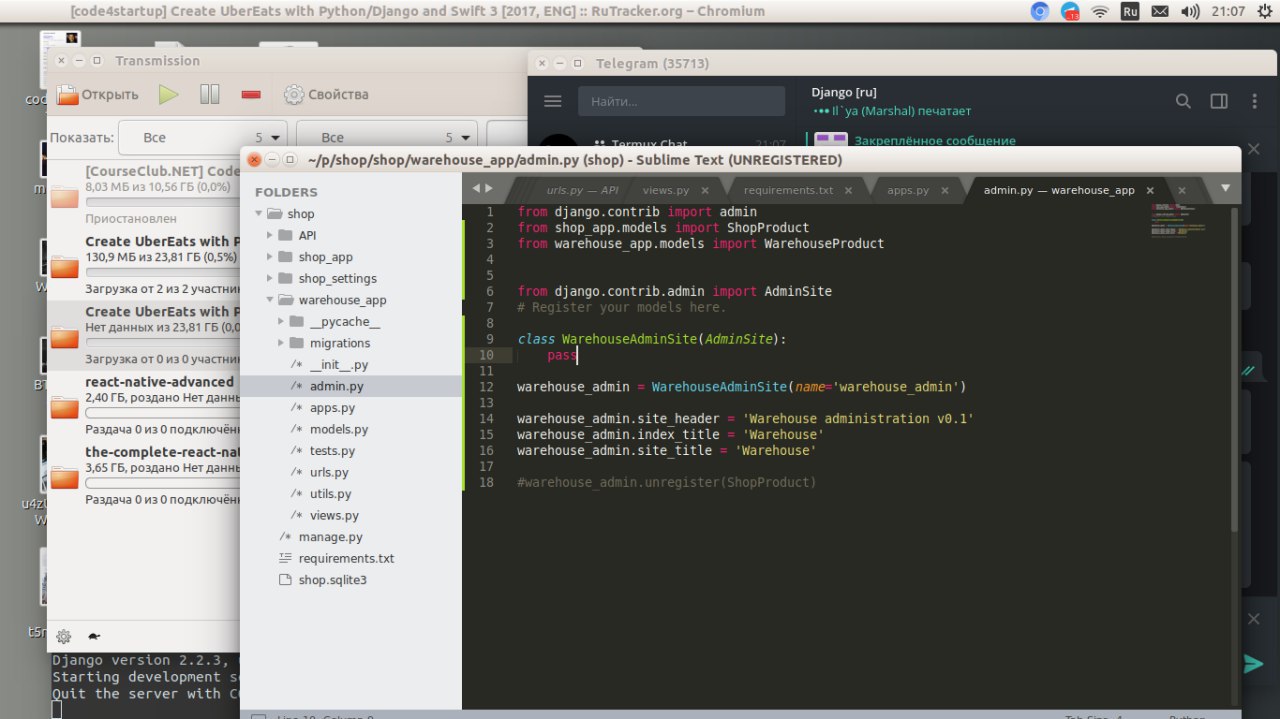1280x719 pixels.
Task: Switch to urls.py — API tab
Action: 582,190
